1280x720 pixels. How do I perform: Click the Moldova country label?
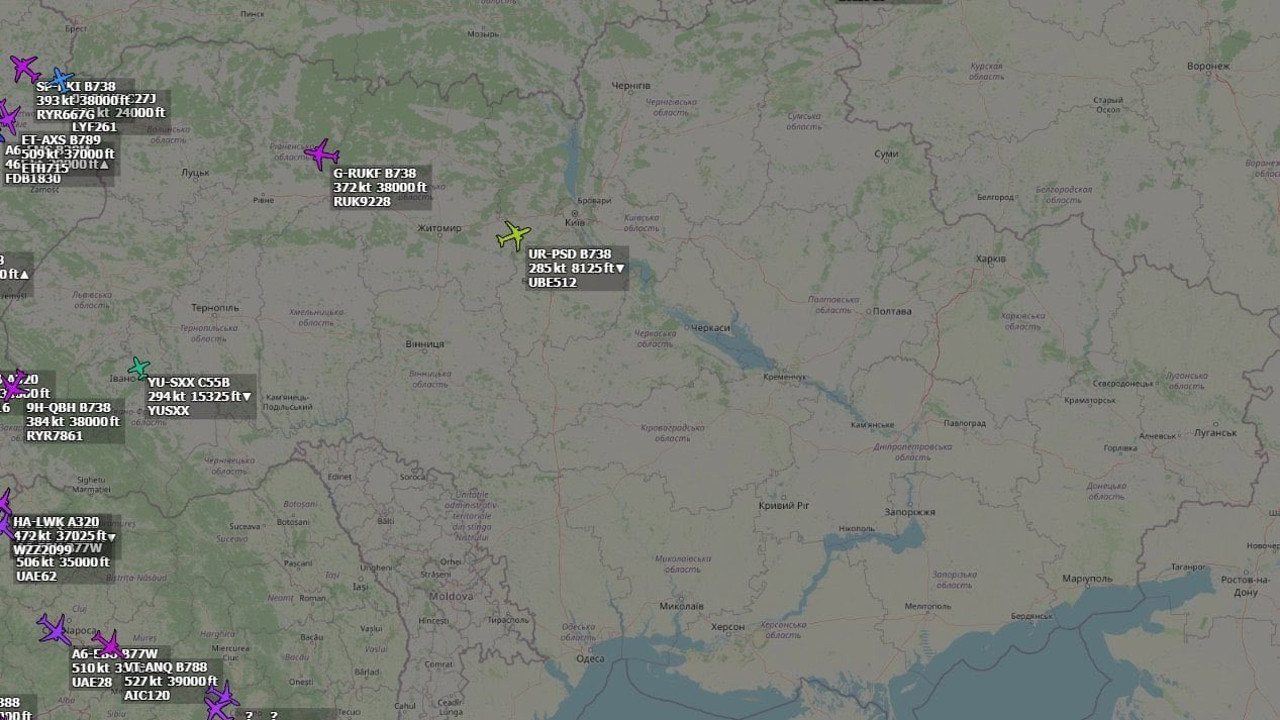451,595
